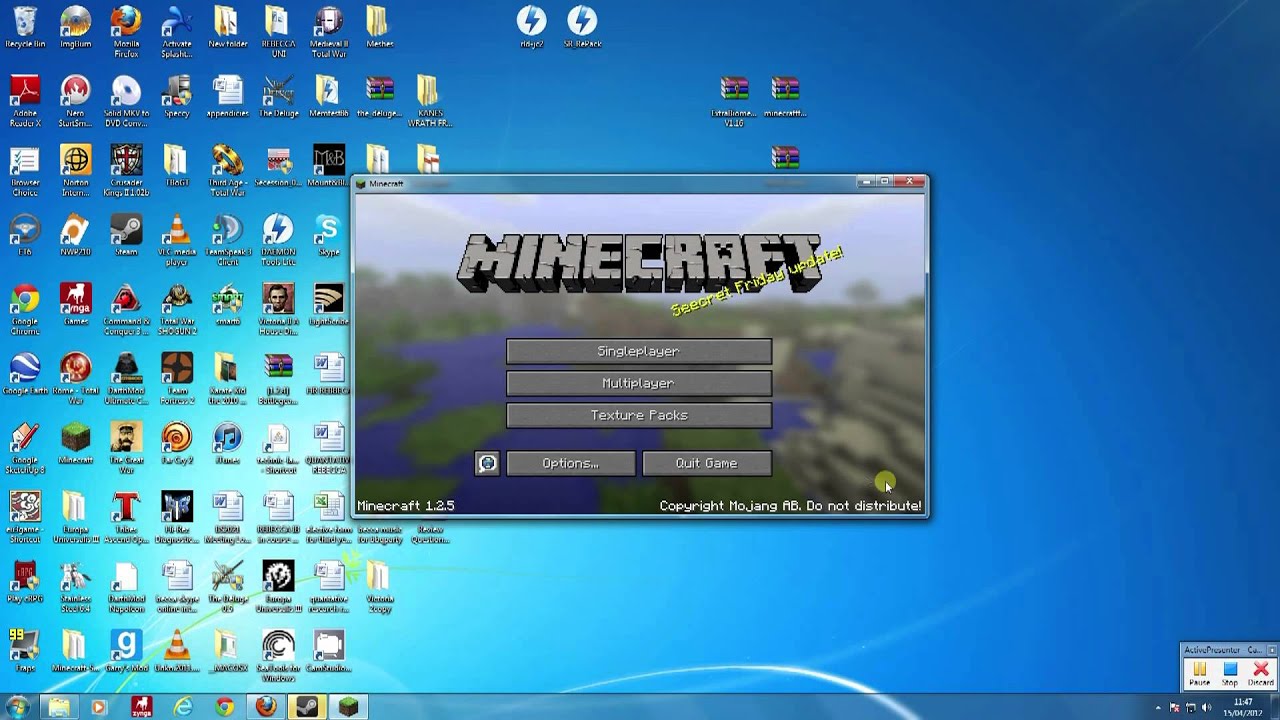Open the Multiplayer menu in Minecraft
1280x720 pixels.
tap(639, 383)
